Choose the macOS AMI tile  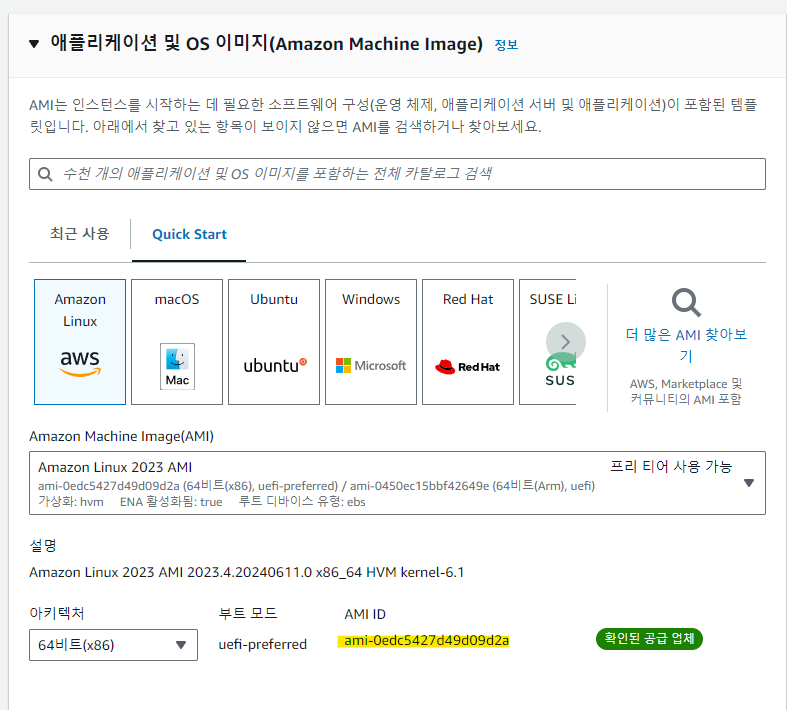coord(177,342)
